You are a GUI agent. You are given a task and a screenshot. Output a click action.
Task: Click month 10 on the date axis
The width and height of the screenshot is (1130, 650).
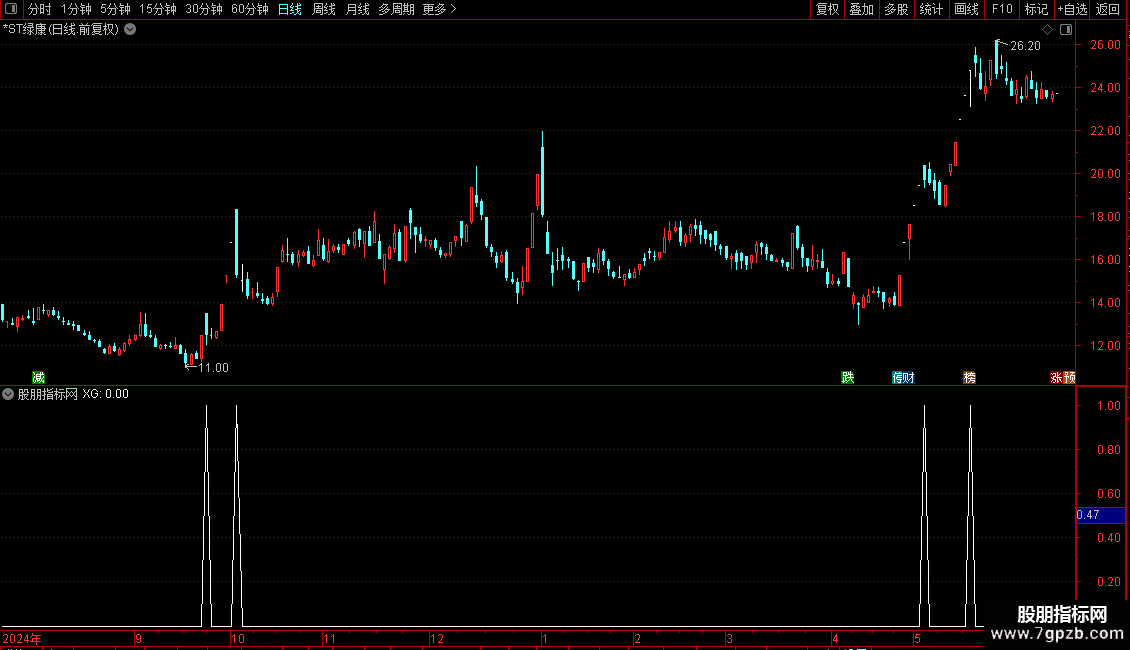(x=239, y=638)
